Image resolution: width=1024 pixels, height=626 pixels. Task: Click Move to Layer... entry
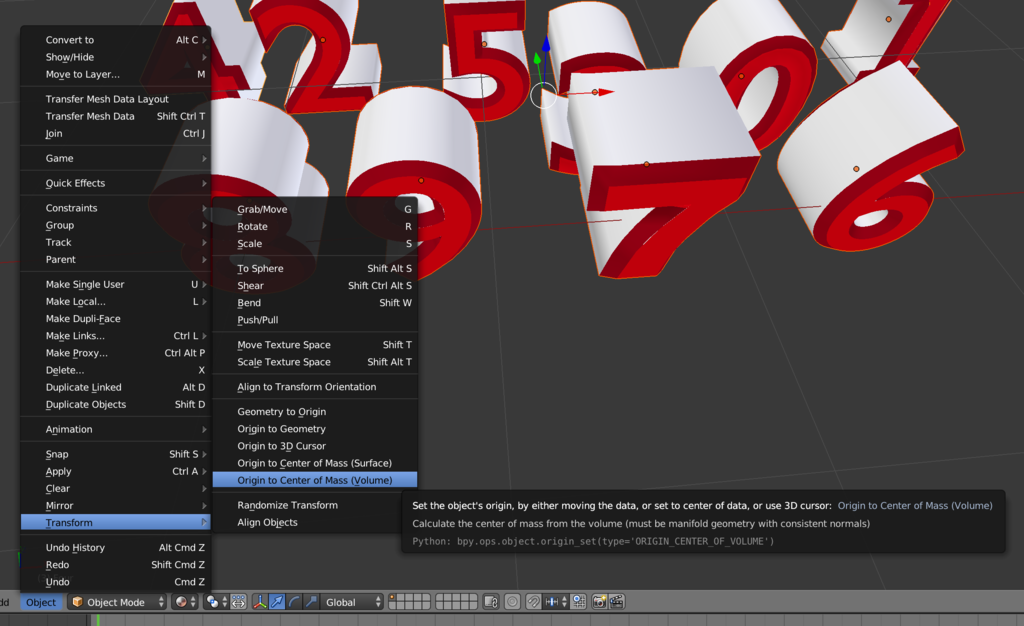click(116, 74)
